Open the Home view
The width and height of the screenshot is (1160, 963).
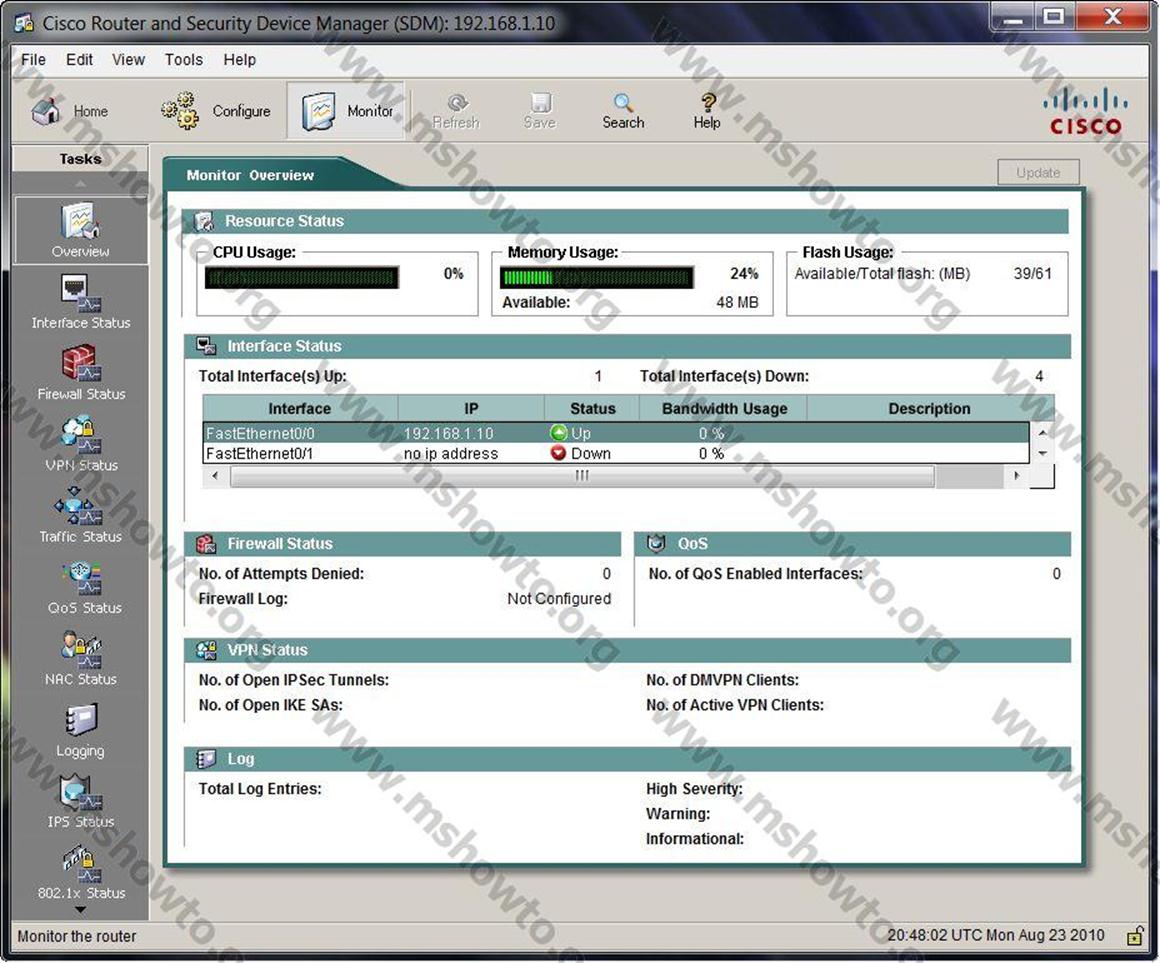coord(70,111)
